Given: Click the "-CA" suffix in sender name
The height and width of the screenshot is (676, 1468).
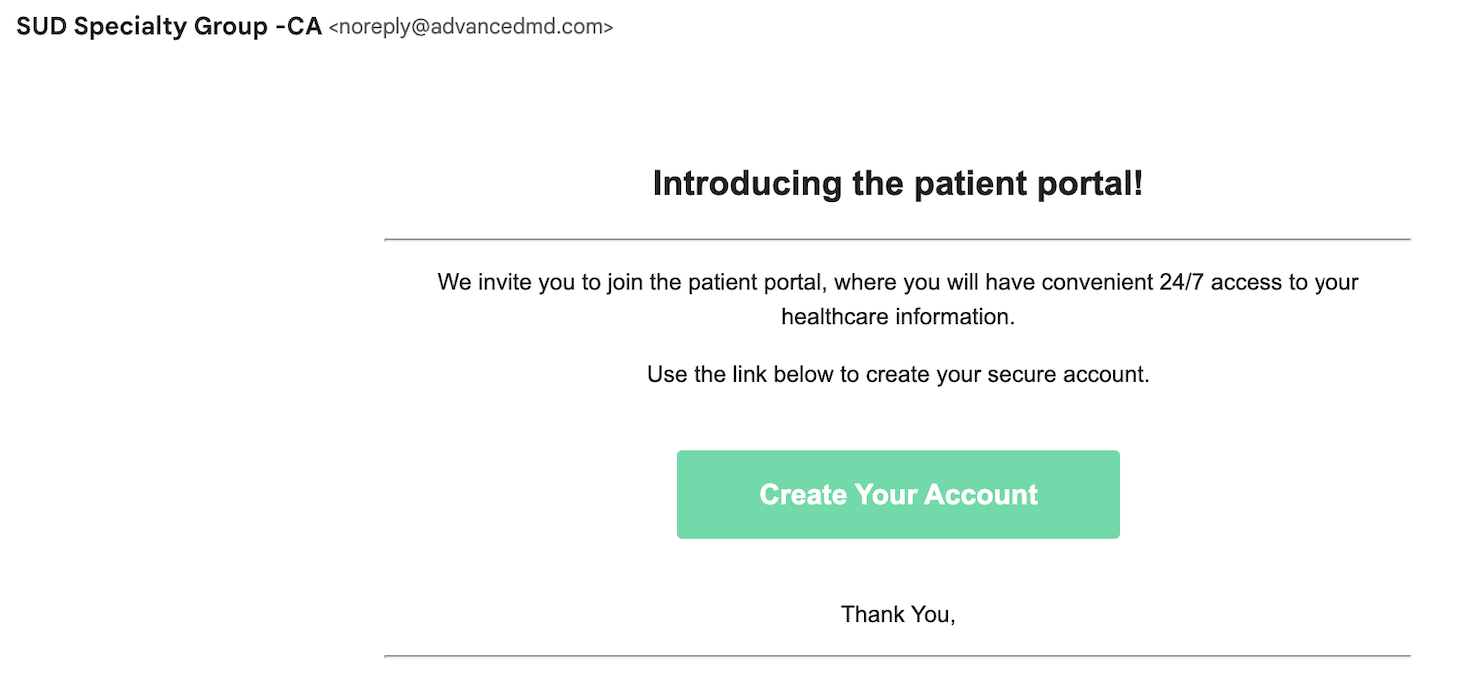Looking at the screenshot, I should click(x=298, y=27).
